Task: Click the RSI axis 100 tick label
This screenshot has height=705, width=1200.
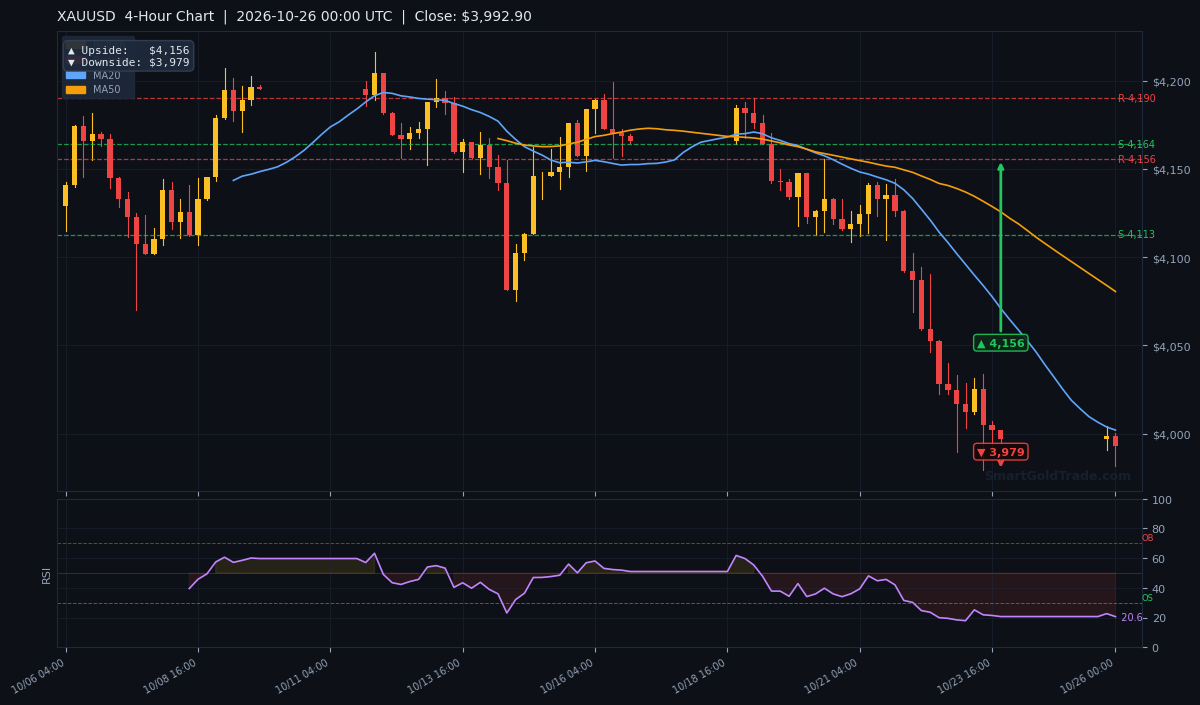Action: (x=1162, y=500)
